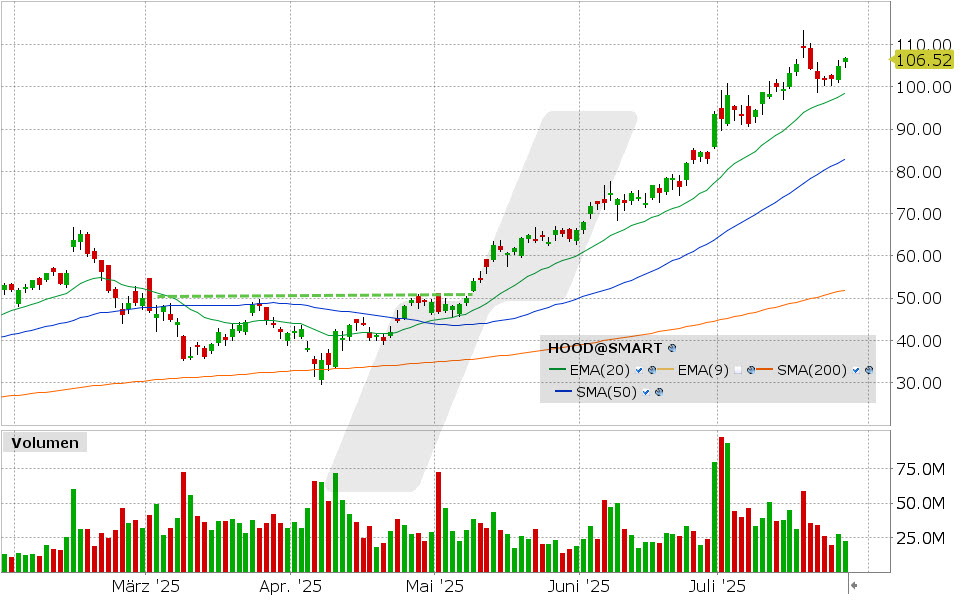Click the EMA(20) legend label

point(599,370)
